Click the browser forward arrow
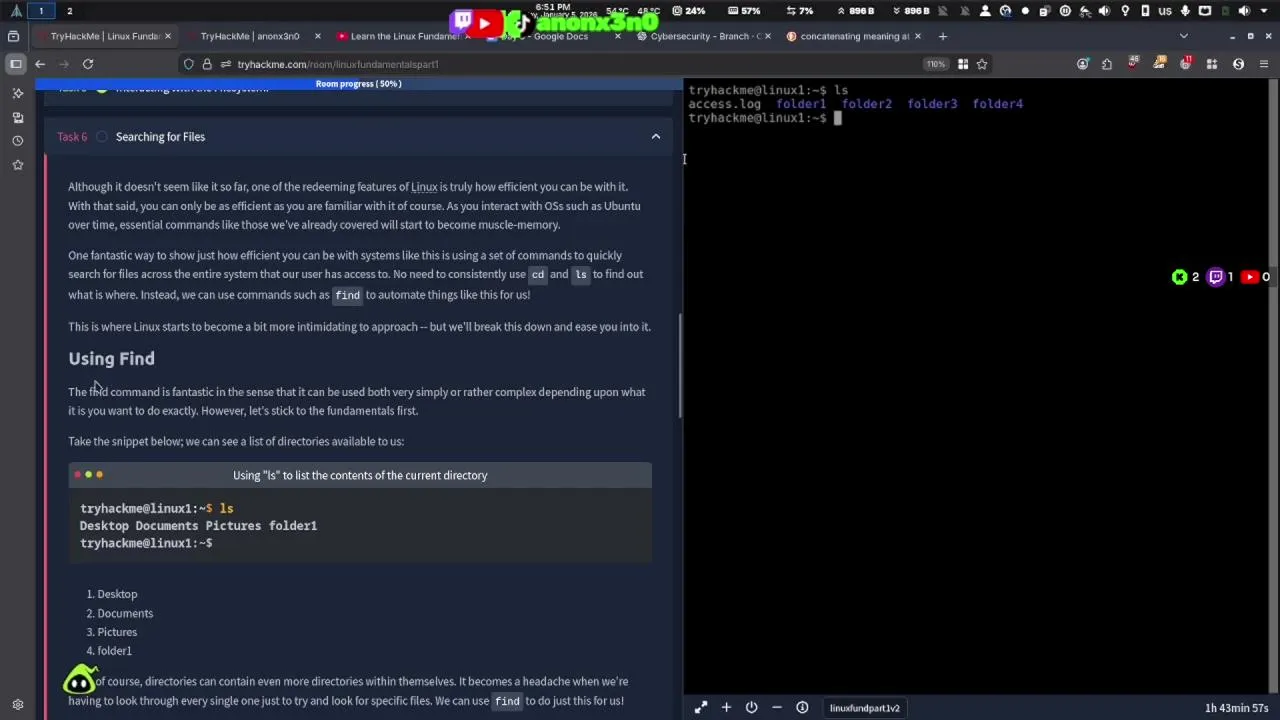The height and width of the screenshot is (720, 1280). [x=64, y=64]
